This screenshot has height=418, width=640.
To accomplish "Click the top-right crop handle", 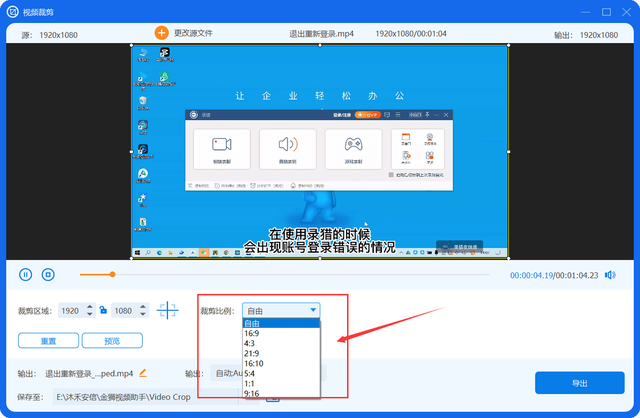I will (508, 45).
